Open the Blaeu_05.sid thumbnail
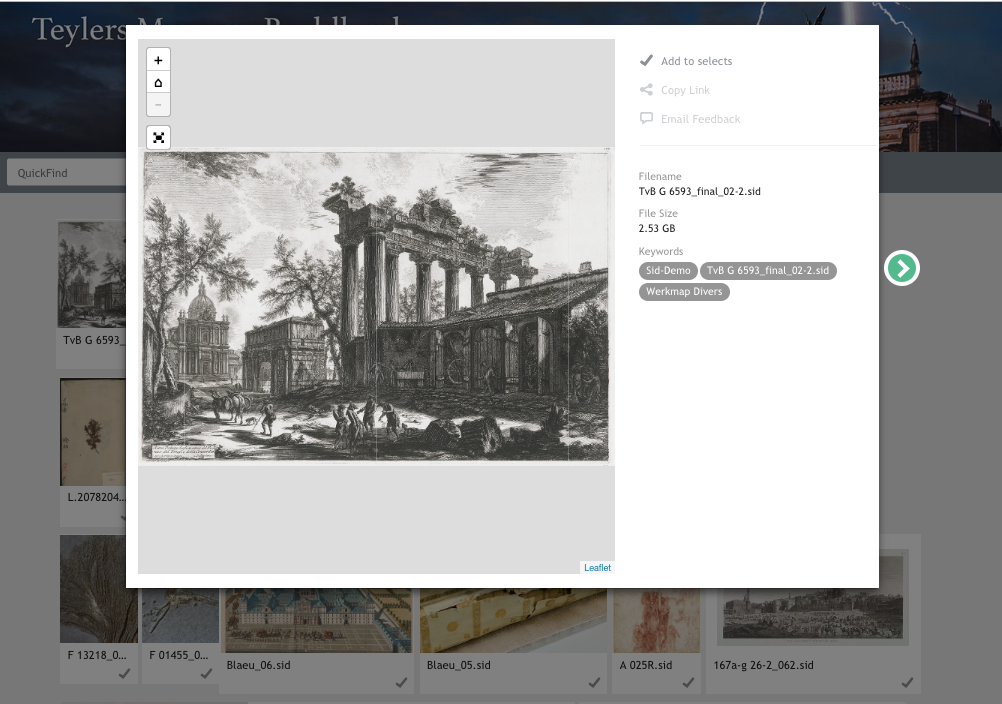The image size is (1002, 704). click(513, 620)
